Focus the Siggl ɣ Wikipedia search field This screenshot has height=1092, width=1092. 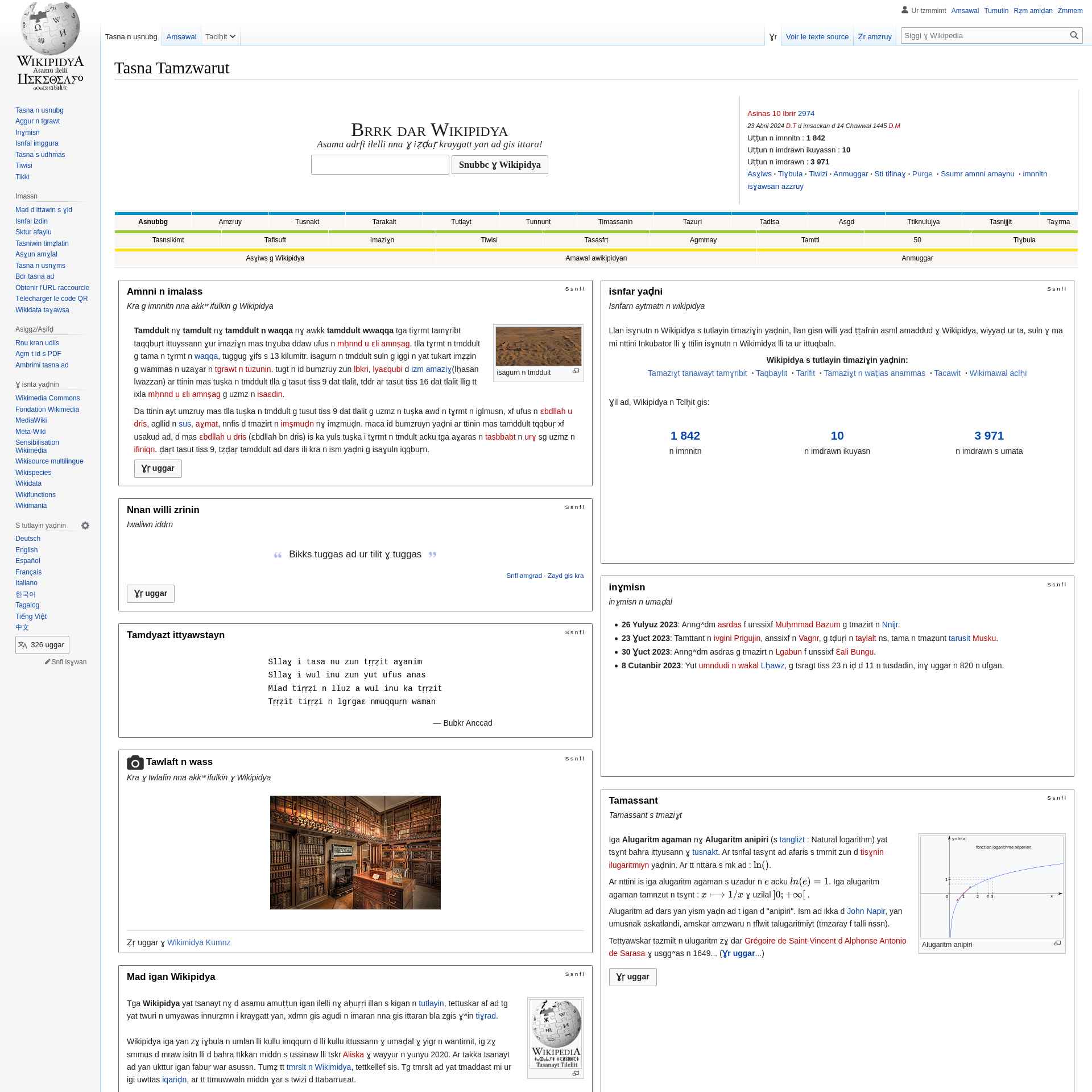[x=985, y=35]
